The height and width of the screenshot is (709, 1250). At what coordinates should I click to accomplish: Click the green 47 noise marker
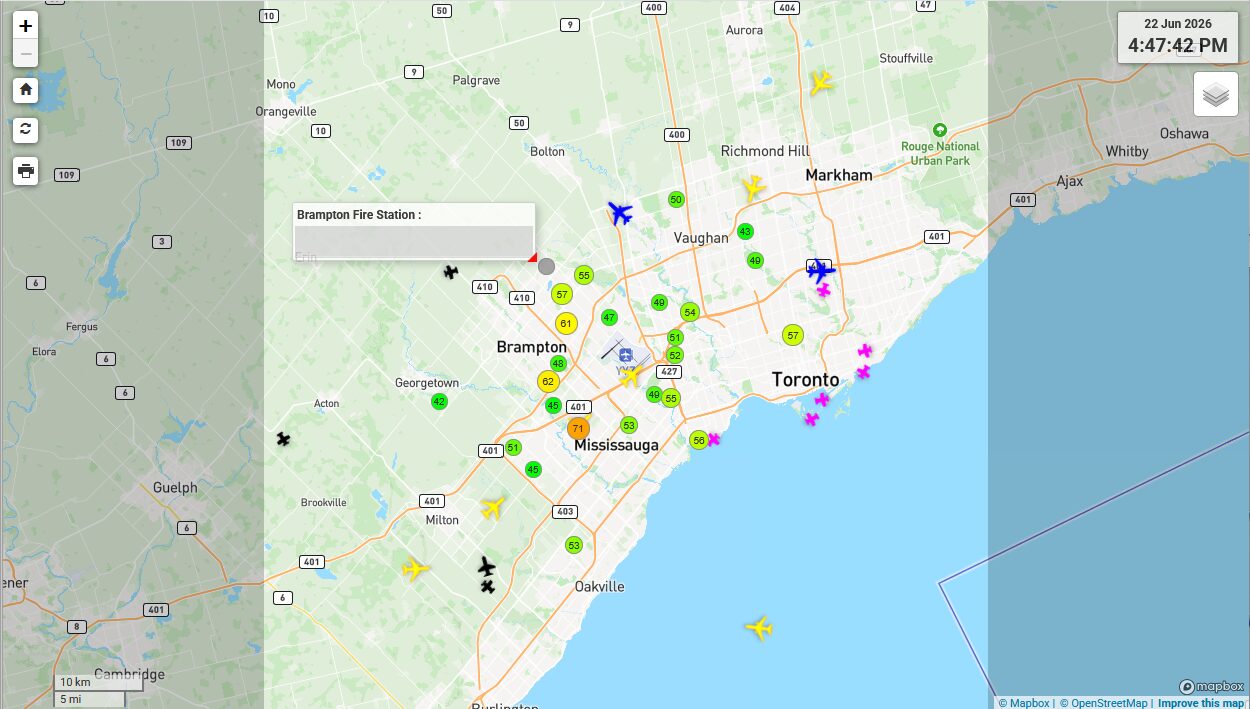pyautogui.click(x=609, y=317)
